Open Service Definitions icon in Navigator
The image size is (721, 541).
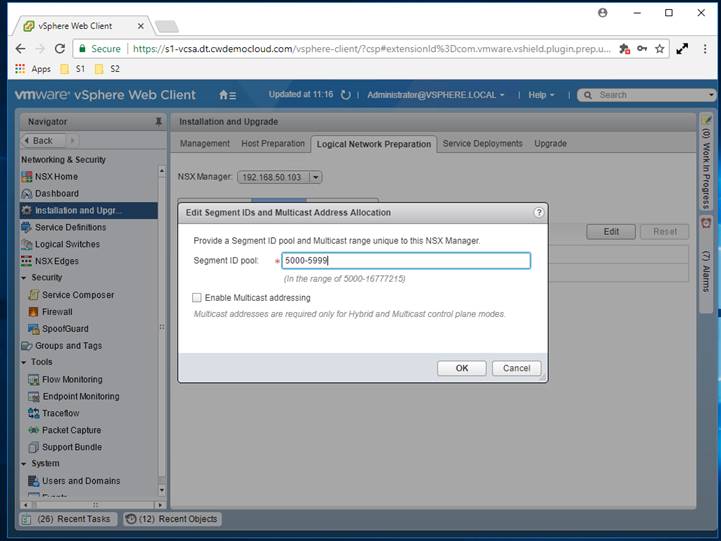27,227
